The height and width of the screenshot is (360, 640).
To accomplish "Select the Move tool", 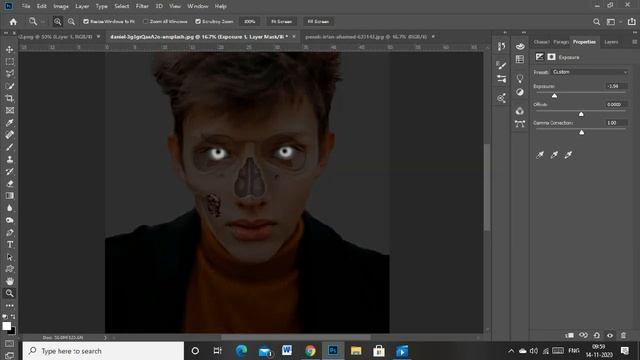I will [x=9, y=49].
